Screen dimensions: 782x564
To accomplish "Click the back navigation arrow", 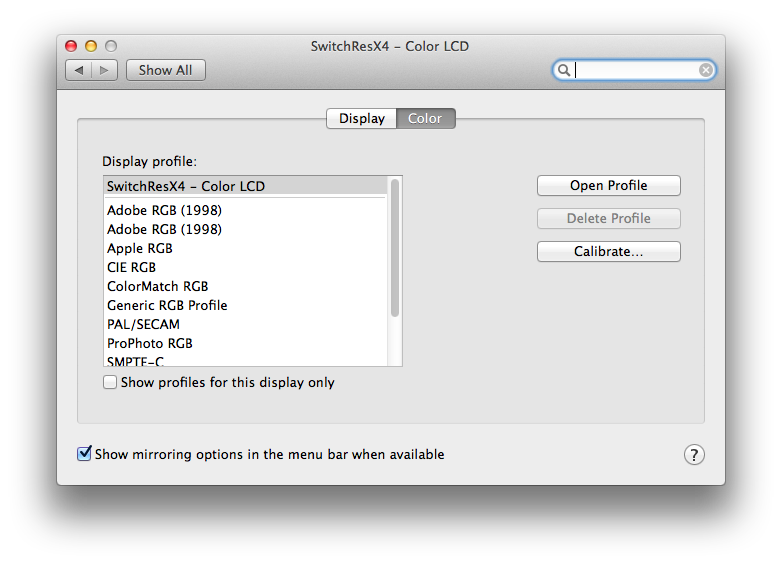I will pyautogui.click(x=79, y=70).
